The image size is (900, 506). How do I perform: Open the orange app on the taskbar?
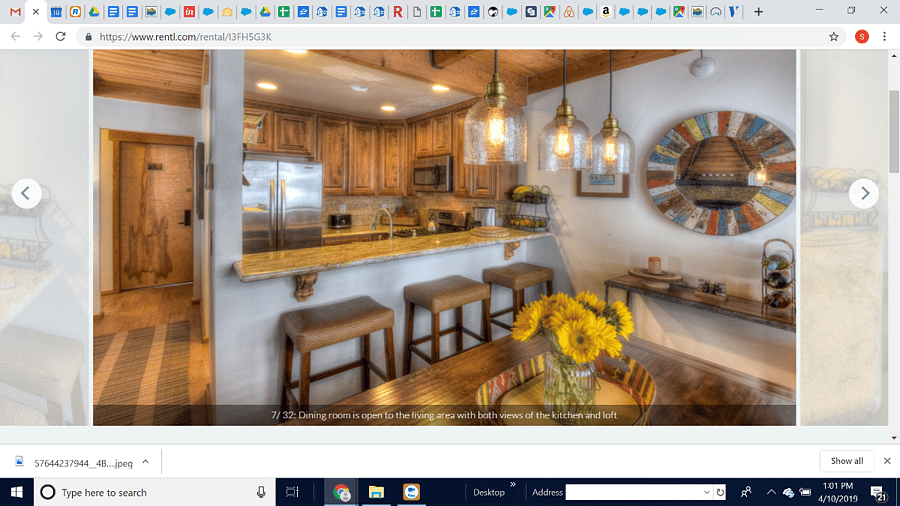(x=411, y=492)
